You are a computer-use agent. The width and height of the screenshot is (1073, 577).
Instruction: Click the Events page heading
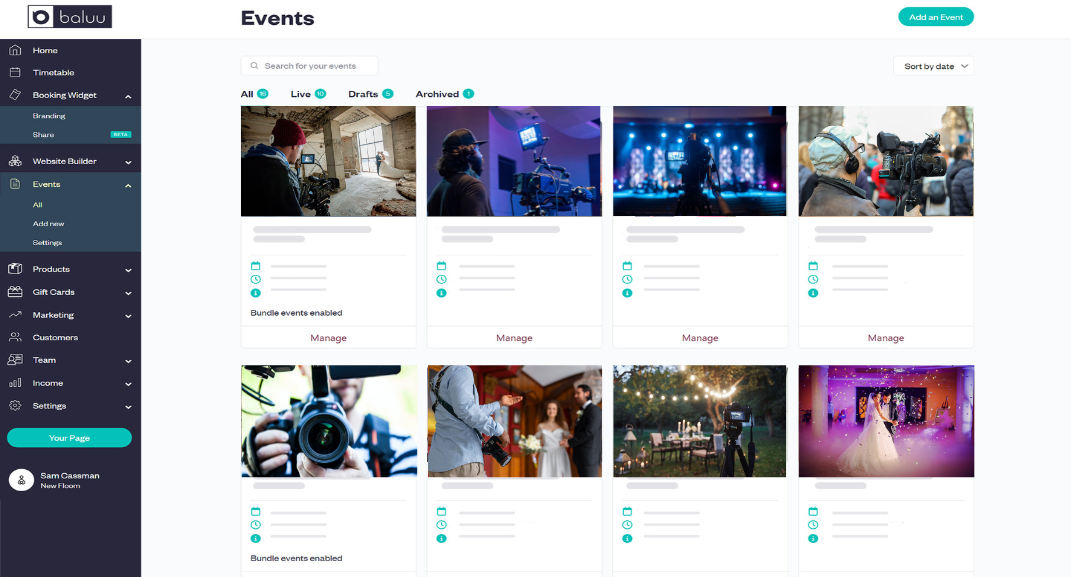click(x=277, y=18)
